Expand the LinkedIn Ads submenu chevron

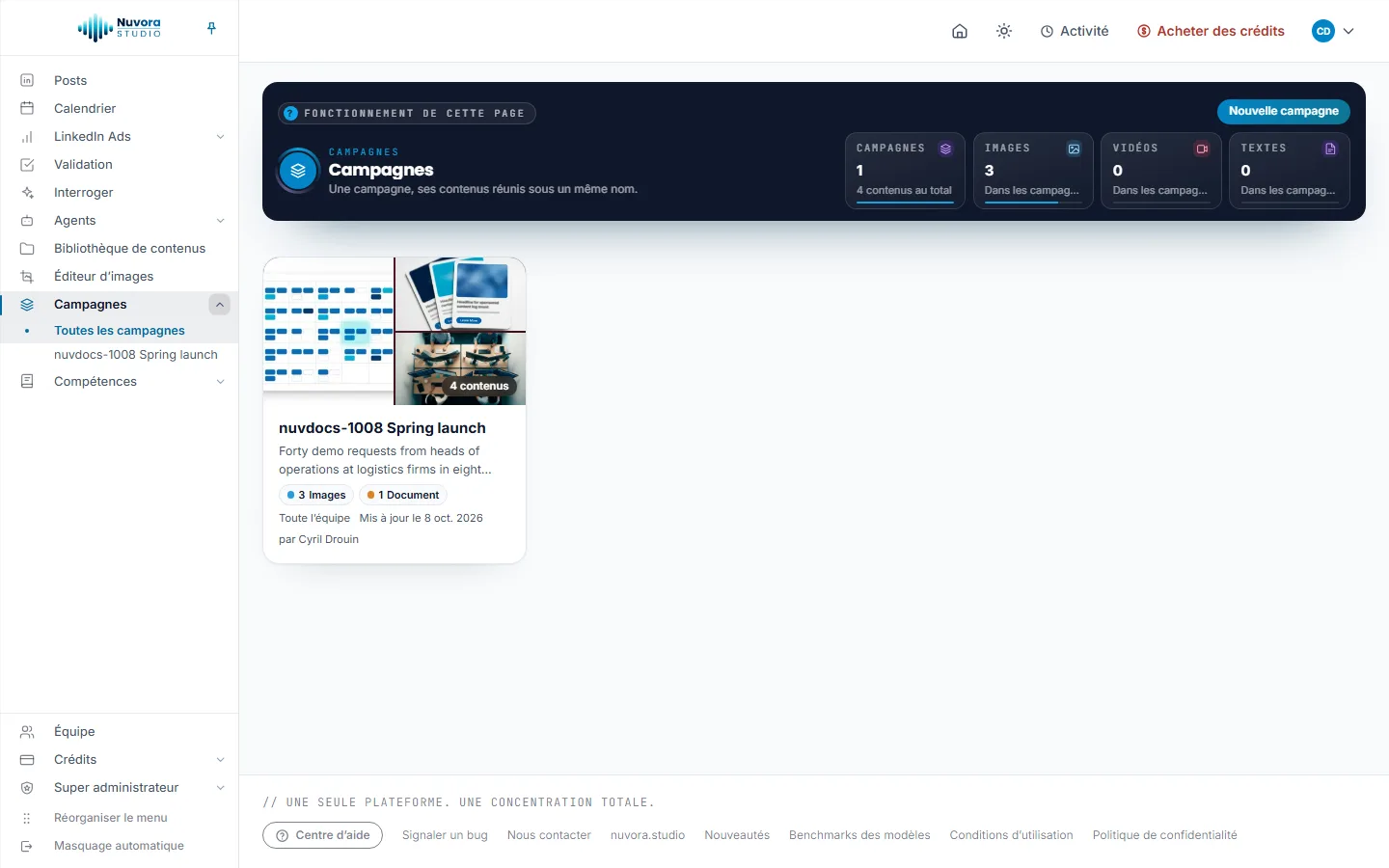point(220,137)
